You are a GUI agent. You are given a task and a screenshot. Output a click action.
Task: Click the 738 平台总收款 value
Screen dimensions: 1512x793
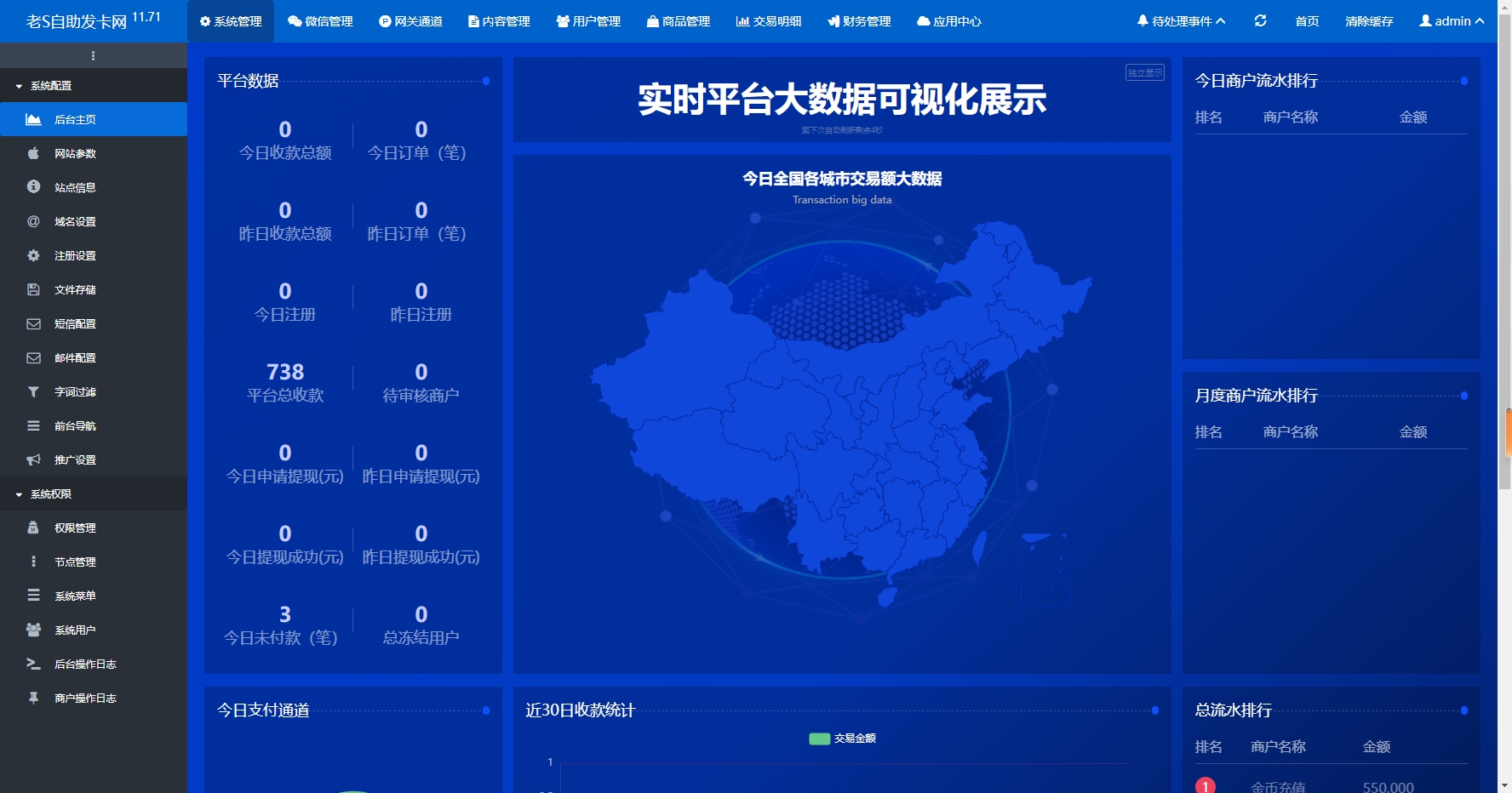pos(285,372)
